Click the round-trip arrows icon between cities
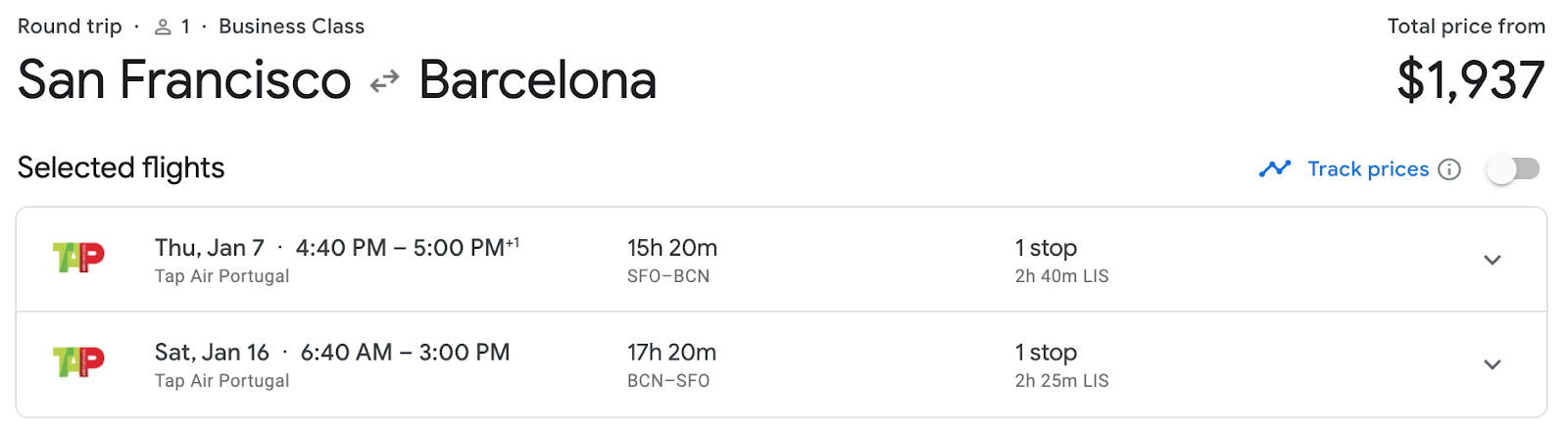This screenshot has height=430, width=1568. click(385, 81)
